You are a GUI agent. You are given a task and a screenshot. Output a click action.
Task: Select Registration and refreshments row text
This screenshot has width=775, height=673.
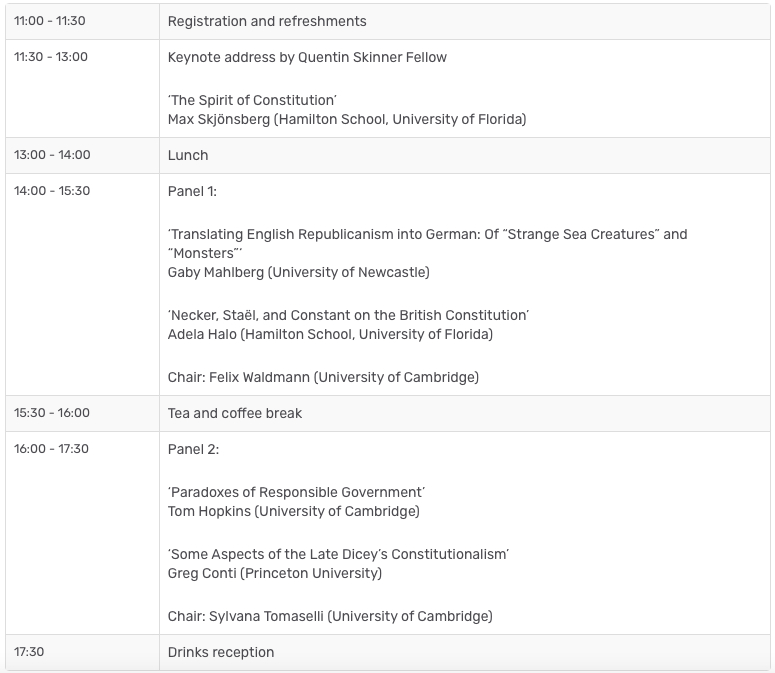(266, 21)
